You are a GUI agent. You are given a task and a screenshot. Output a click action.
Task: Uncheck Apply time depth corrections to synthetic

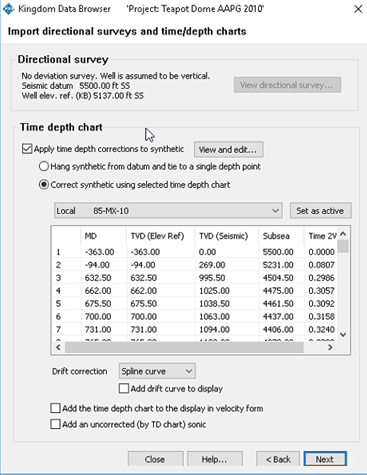(x=27, y=149)
